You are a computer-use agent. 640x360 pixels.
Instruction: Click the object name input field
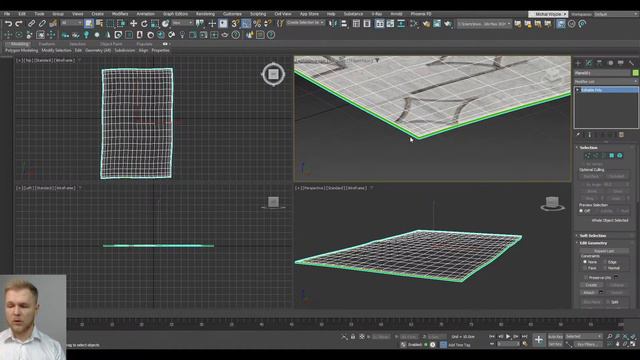click(602, 73)
